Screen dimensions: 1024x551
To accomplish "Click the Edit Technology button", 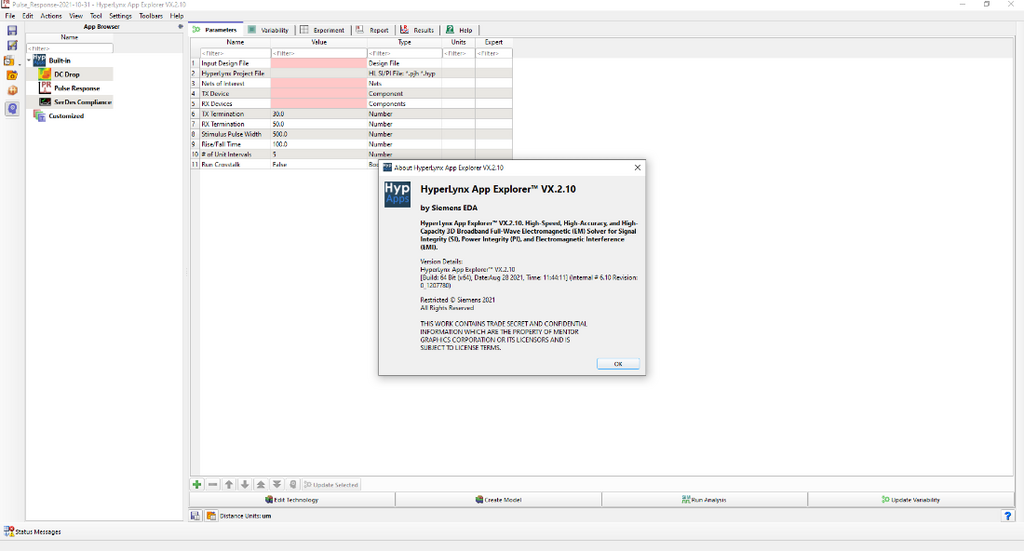I will pos(292,499).
